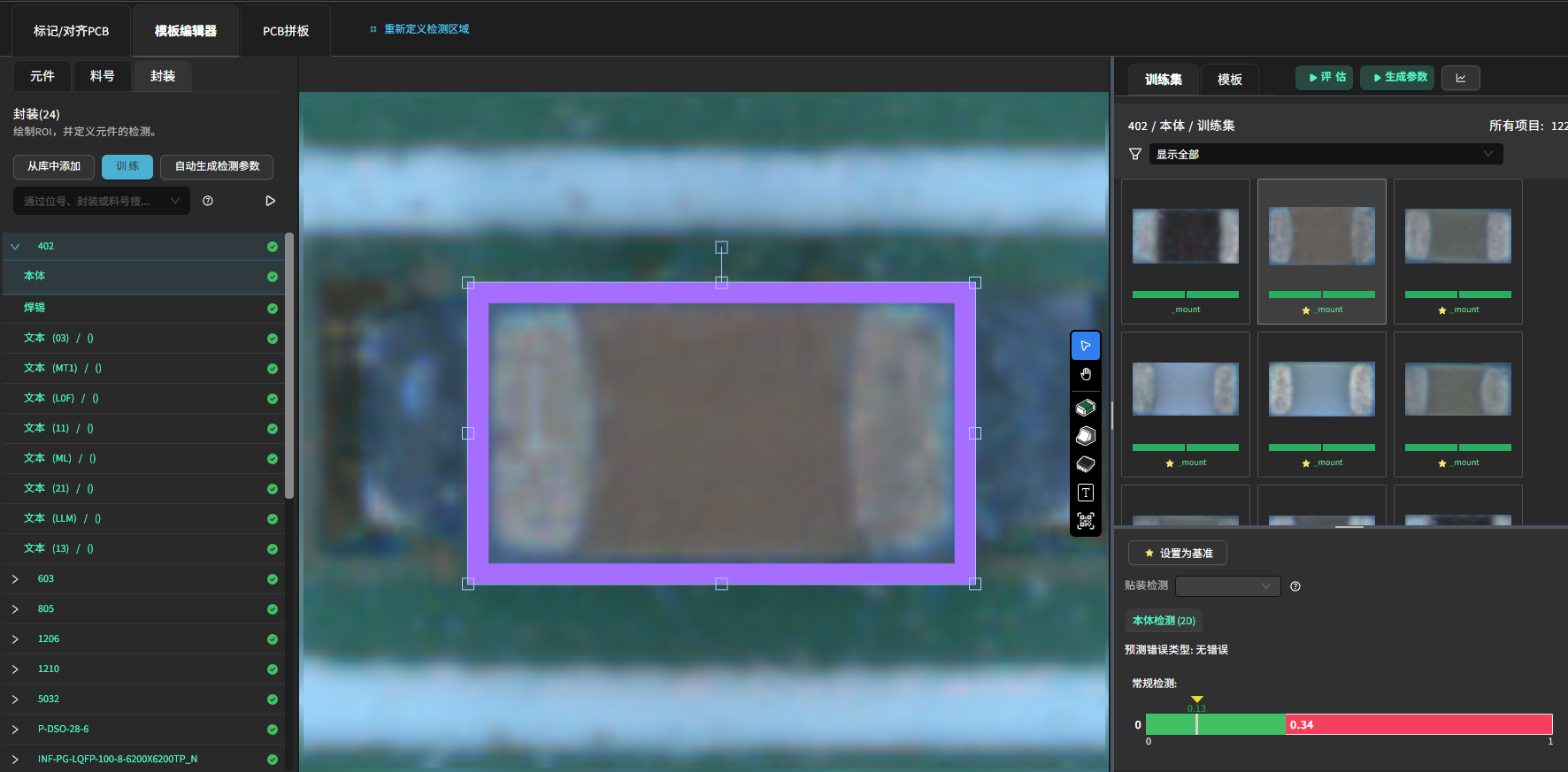Toggle the green check on 1206 row
This screenshot has height=772, width=1568.
tap(273, 639)
